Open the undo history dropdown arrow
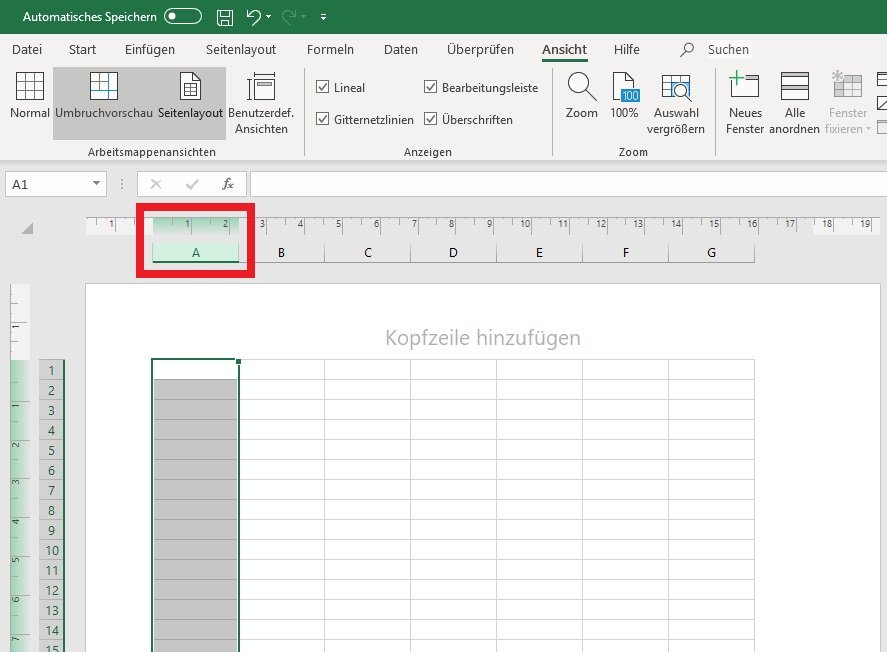887x652 pixels. 269,18
